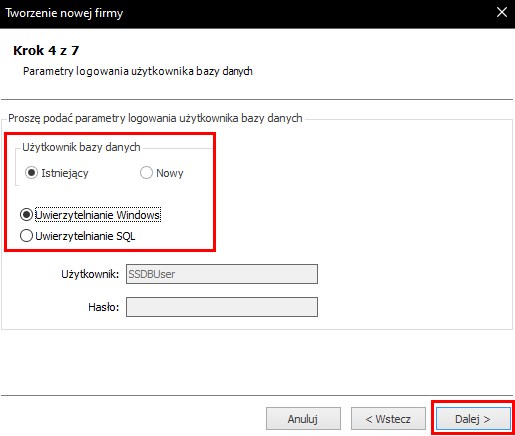Screen dimensions: 515x436
Task: Click the Hasło: label beside the password field
Action: tap(104, 307)
